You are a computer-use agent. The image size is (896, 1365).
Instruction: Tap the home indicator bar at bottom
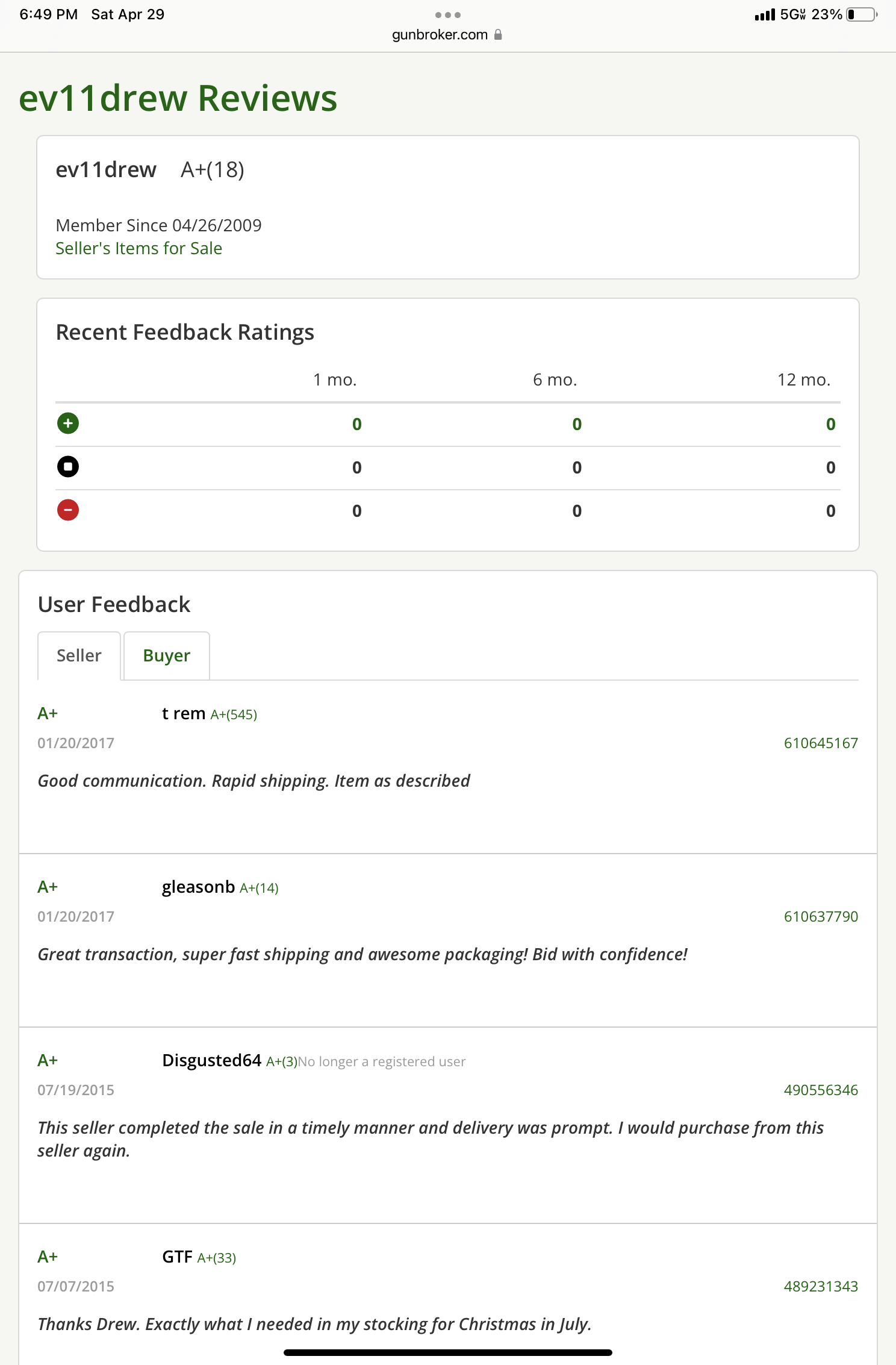pyautogui.click(x=448, y=1352)
